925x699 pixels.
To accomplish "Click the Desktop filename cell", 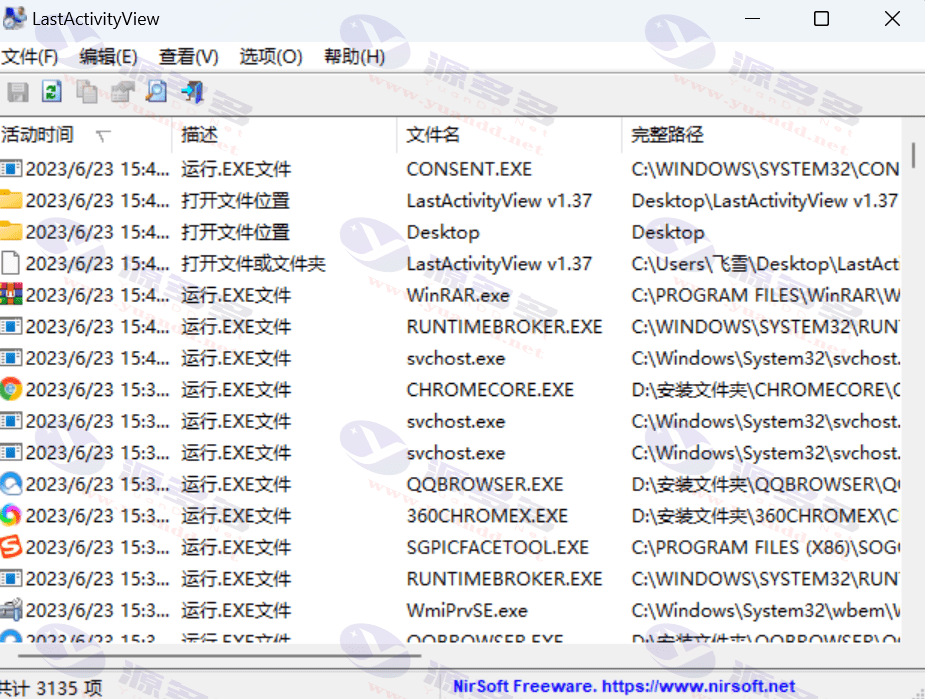I will (442, 232).
